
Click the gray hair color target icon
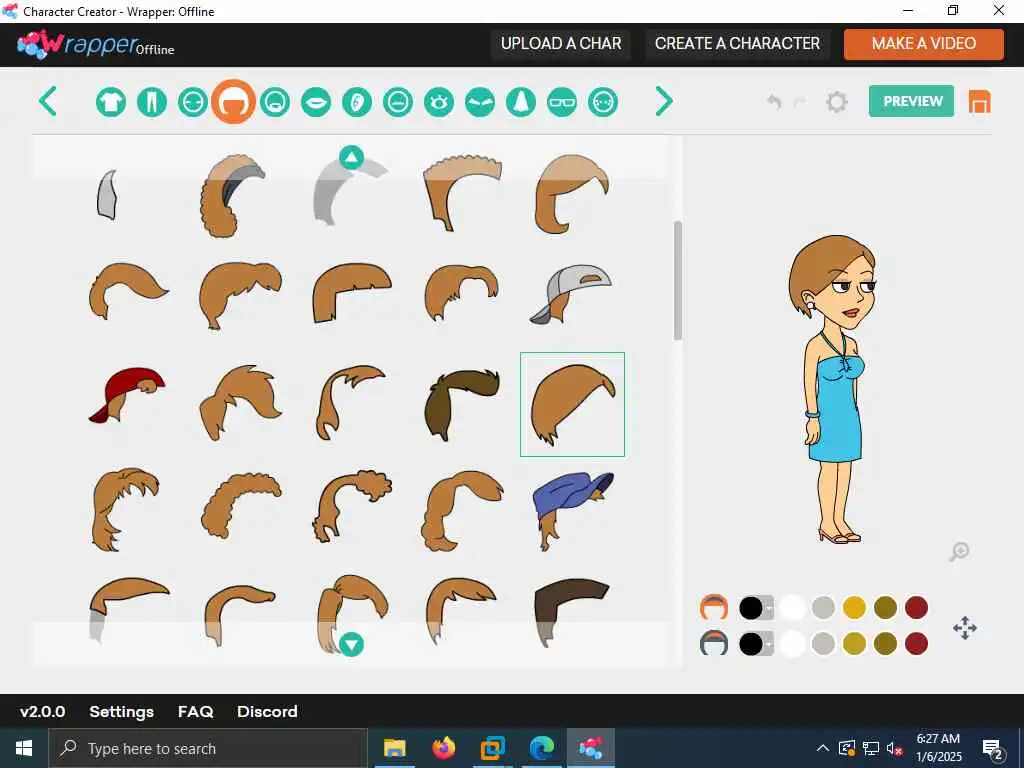click(714, 643)
